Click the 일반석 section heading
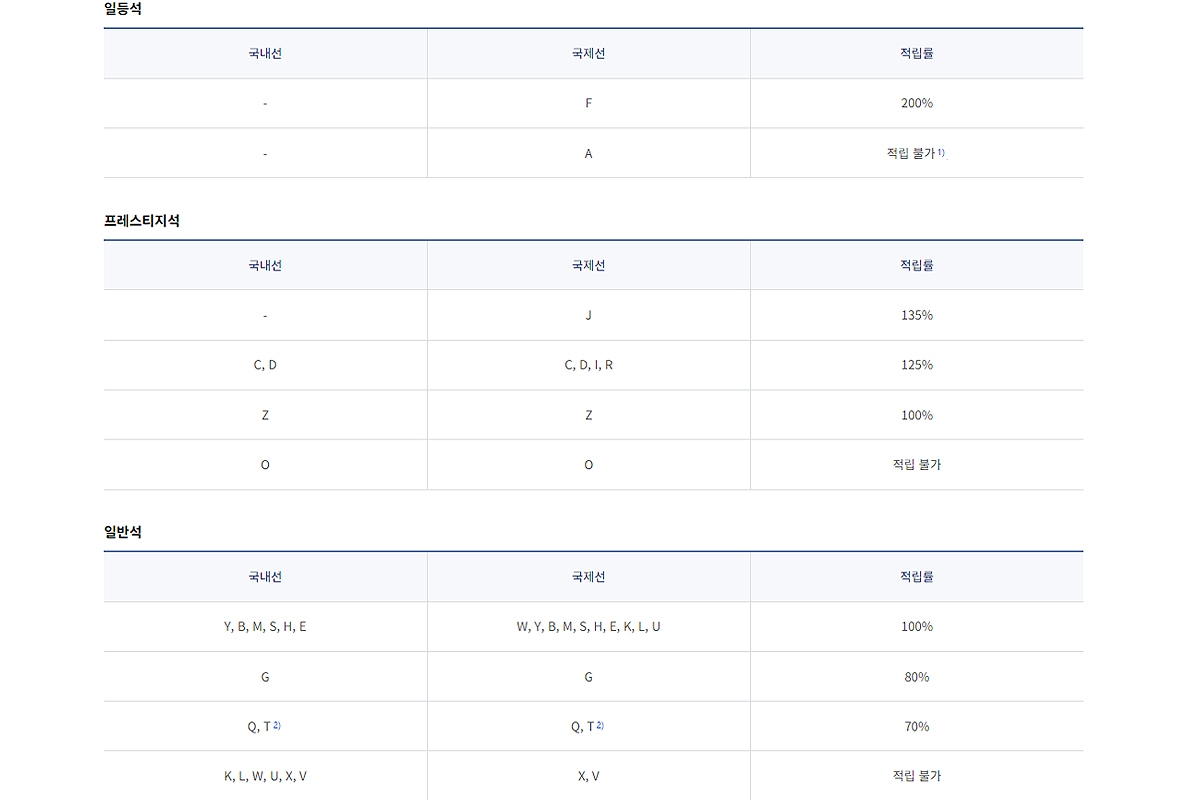Screen dimensions: 1200x800 [123, 532]
